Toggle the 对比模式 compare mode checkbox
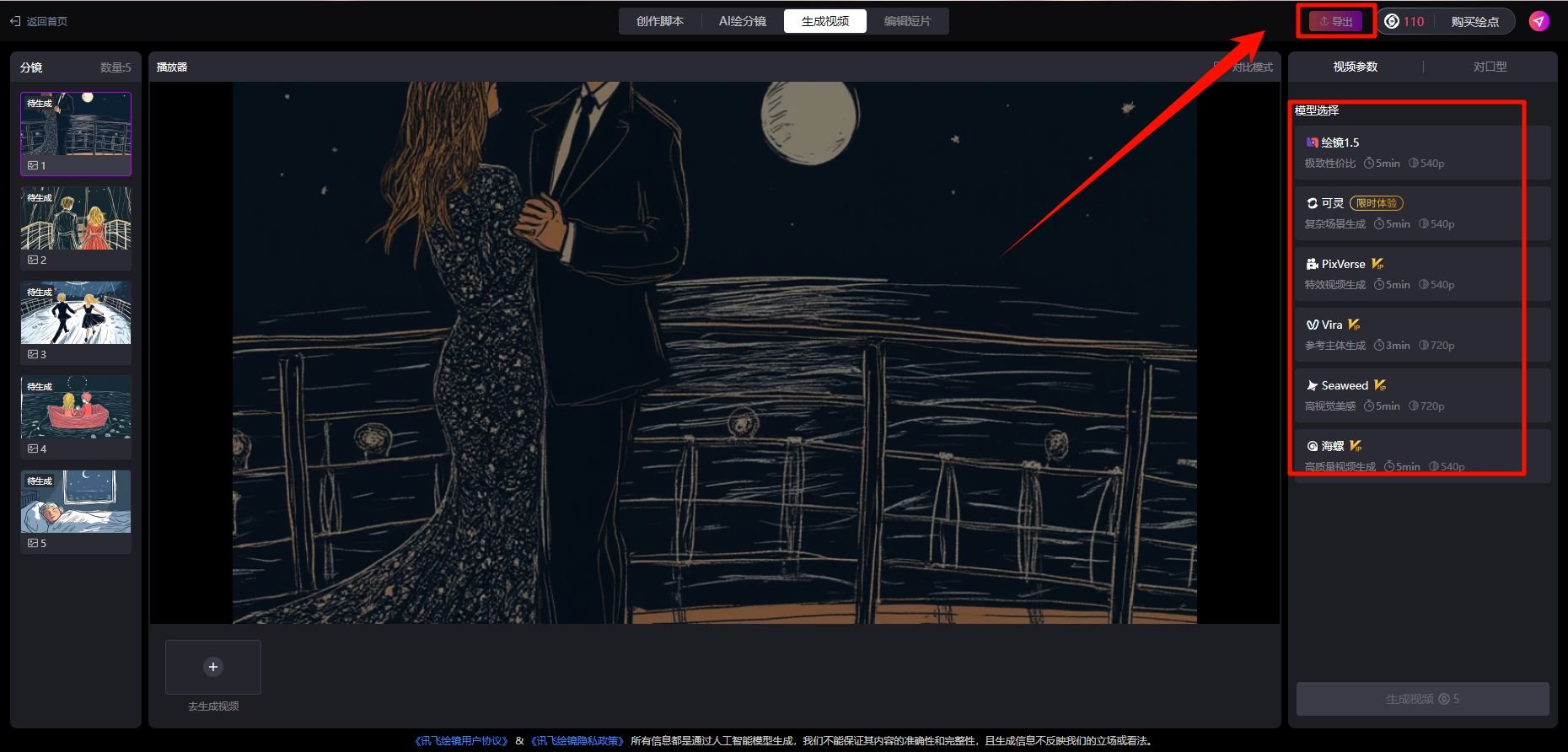 [x=1219, y=67]
